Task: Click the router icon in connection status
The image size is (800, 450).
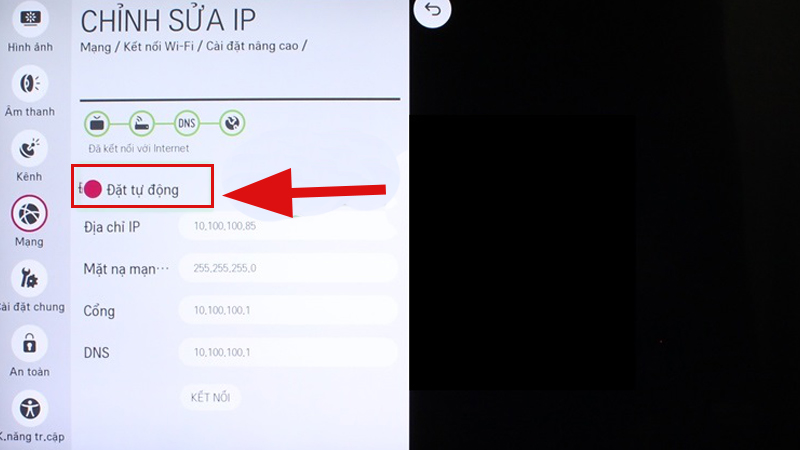Action: [142, 123]
